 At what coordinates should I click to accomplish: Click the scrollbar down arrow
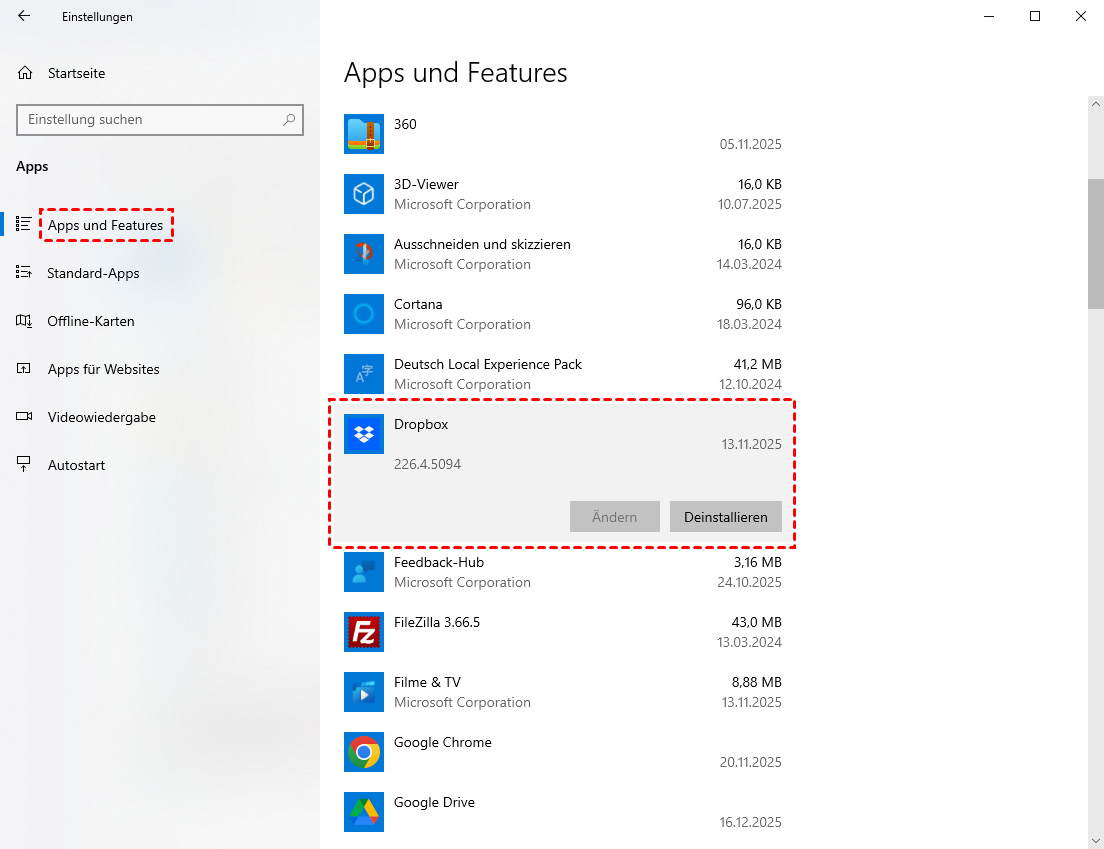pyautogui.click(x=1096, y=841)
